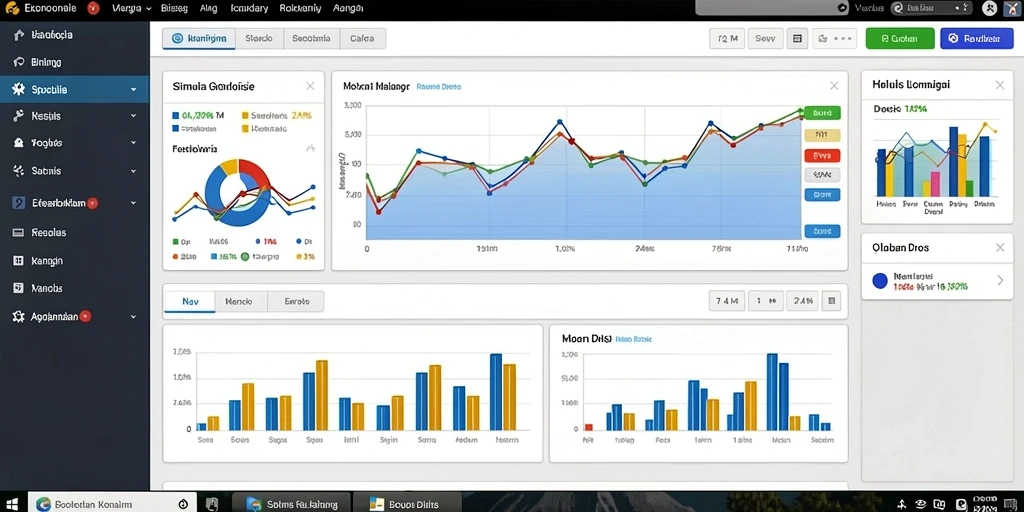Open the 'Roickeniy' top menu item
1024x512 pixels.
point(300,8)
